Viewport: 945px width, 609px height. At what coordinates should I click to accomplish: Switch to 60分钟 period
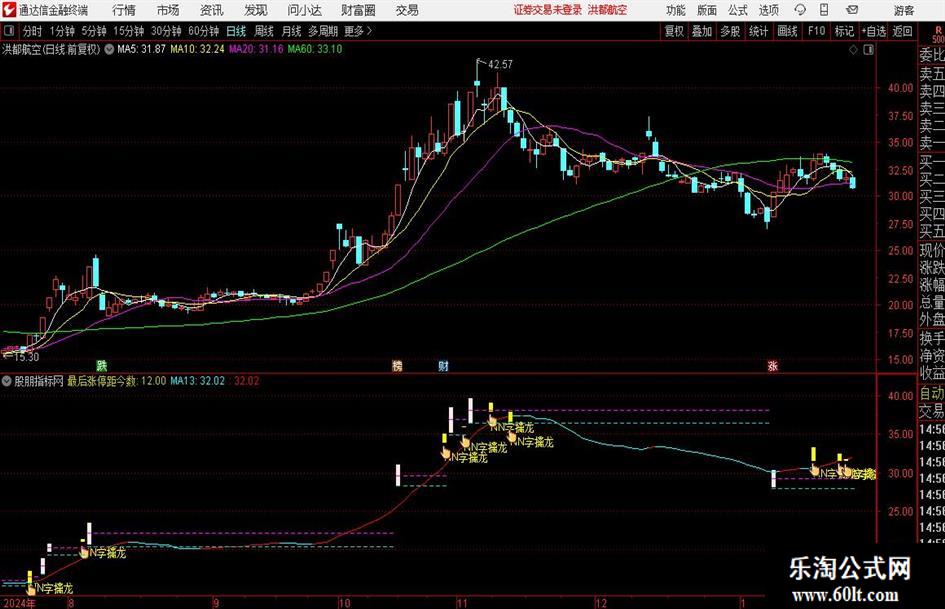[x=203, y=31]
